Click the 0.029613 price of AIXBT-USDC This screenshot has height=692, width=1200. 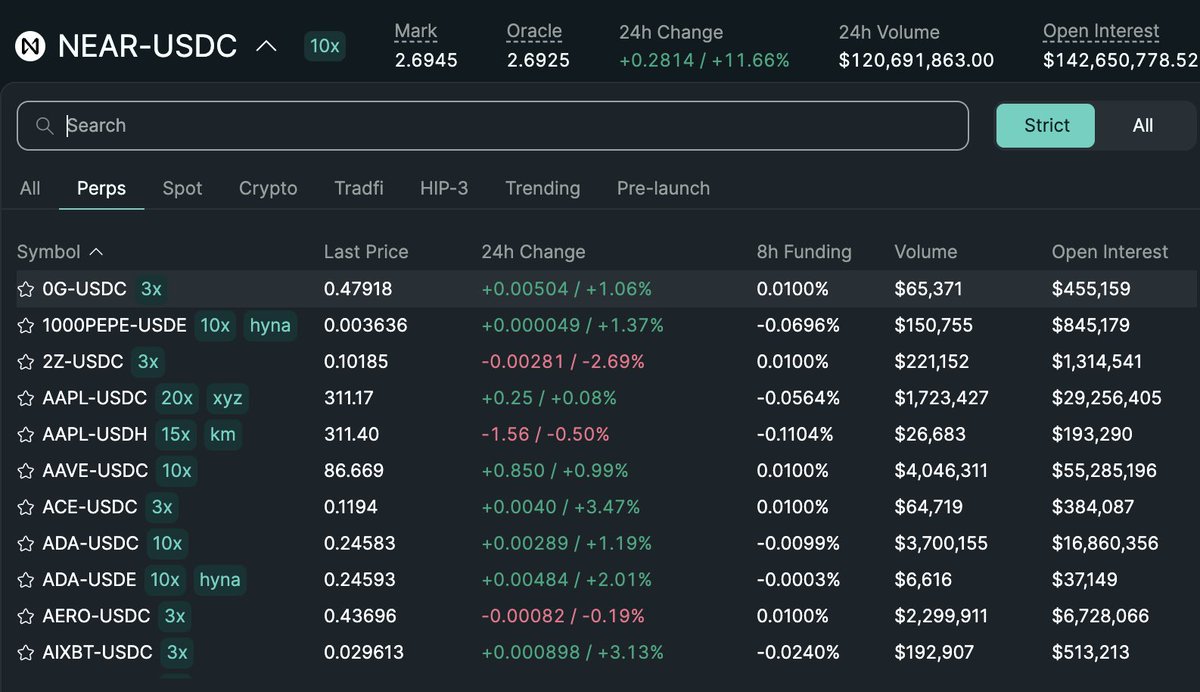pos(364,652)
